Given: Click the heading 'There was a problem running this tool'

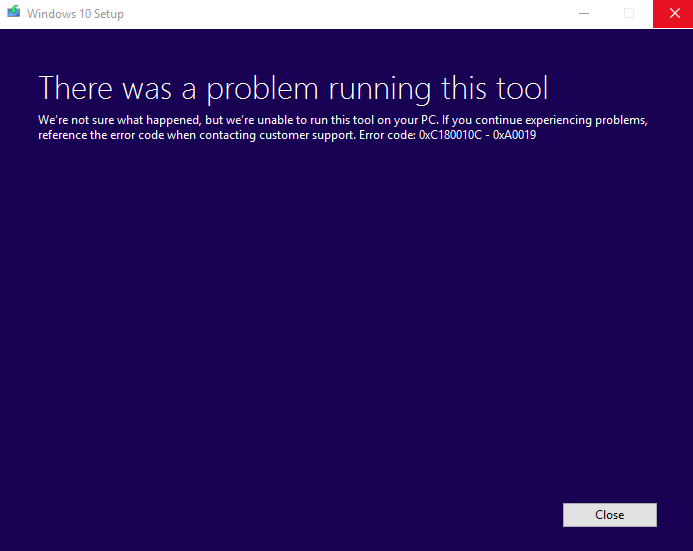Looking at the screenshot, I should [293, 88].
